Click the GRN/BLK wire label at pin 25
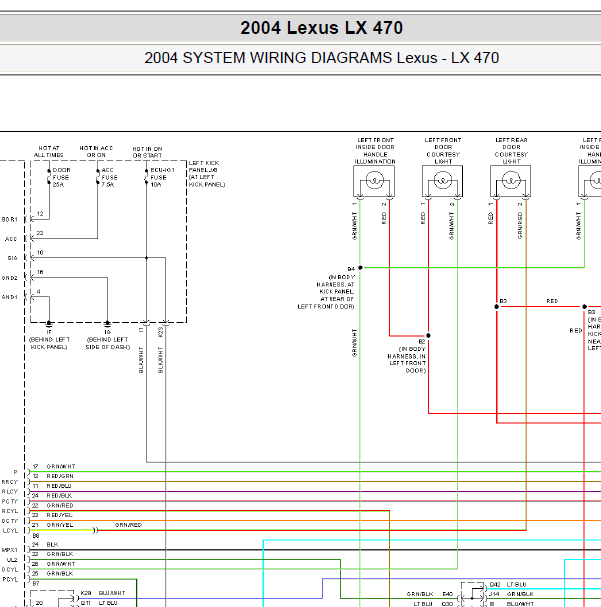This screenshot has height=607, width=601. [60, 574]
